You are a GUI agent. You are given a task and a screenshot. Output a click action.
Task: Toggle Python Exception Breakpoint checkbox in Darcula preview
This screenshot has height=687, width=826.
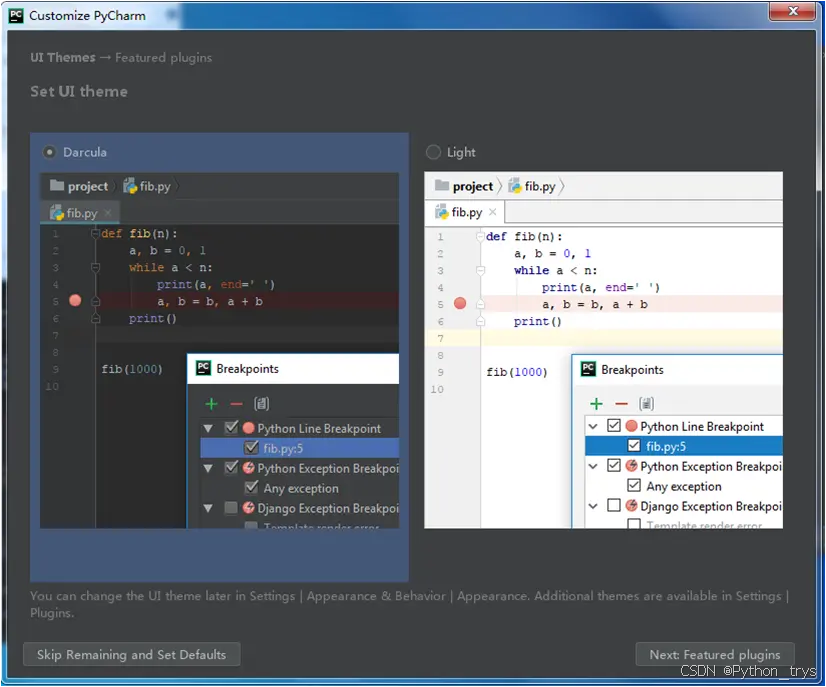click(231, 467)
